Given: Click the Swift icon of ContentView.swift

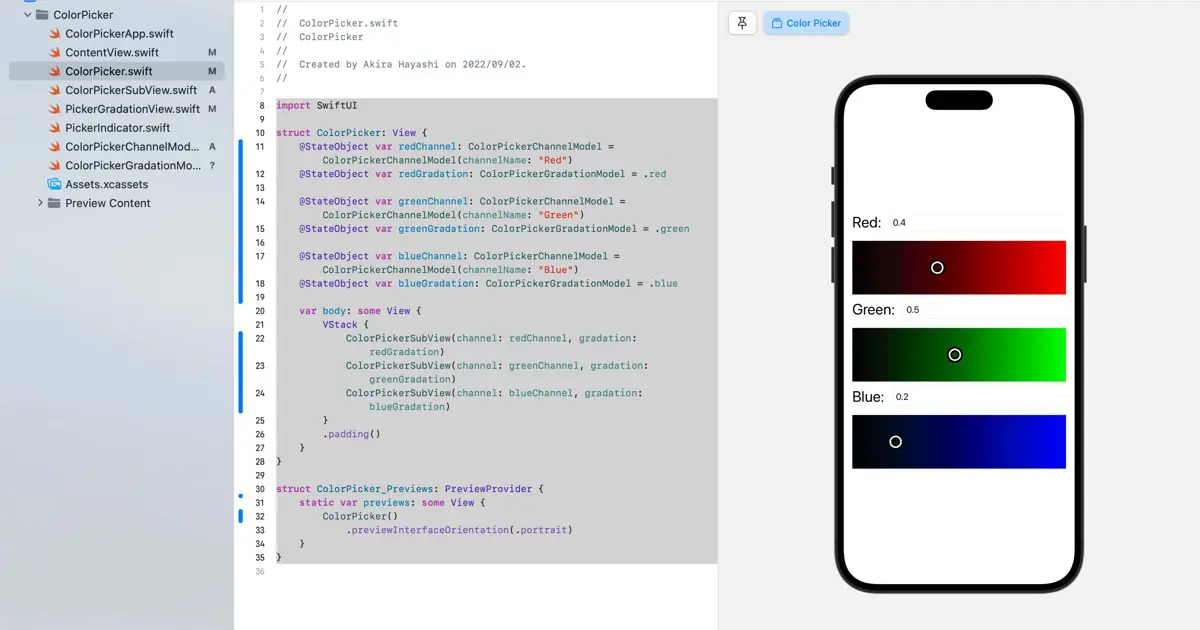Looking at the screenshot, I should coord(55,52).
